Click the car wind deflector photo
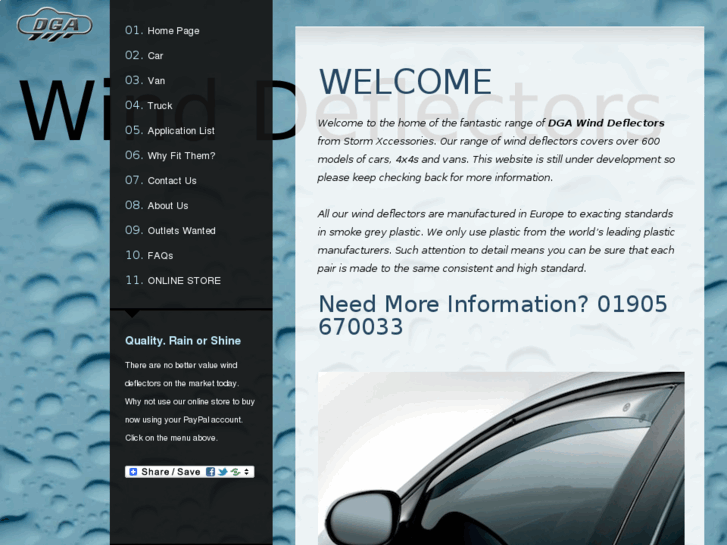The width and height of the screenshot is (727, 545). 501,458
